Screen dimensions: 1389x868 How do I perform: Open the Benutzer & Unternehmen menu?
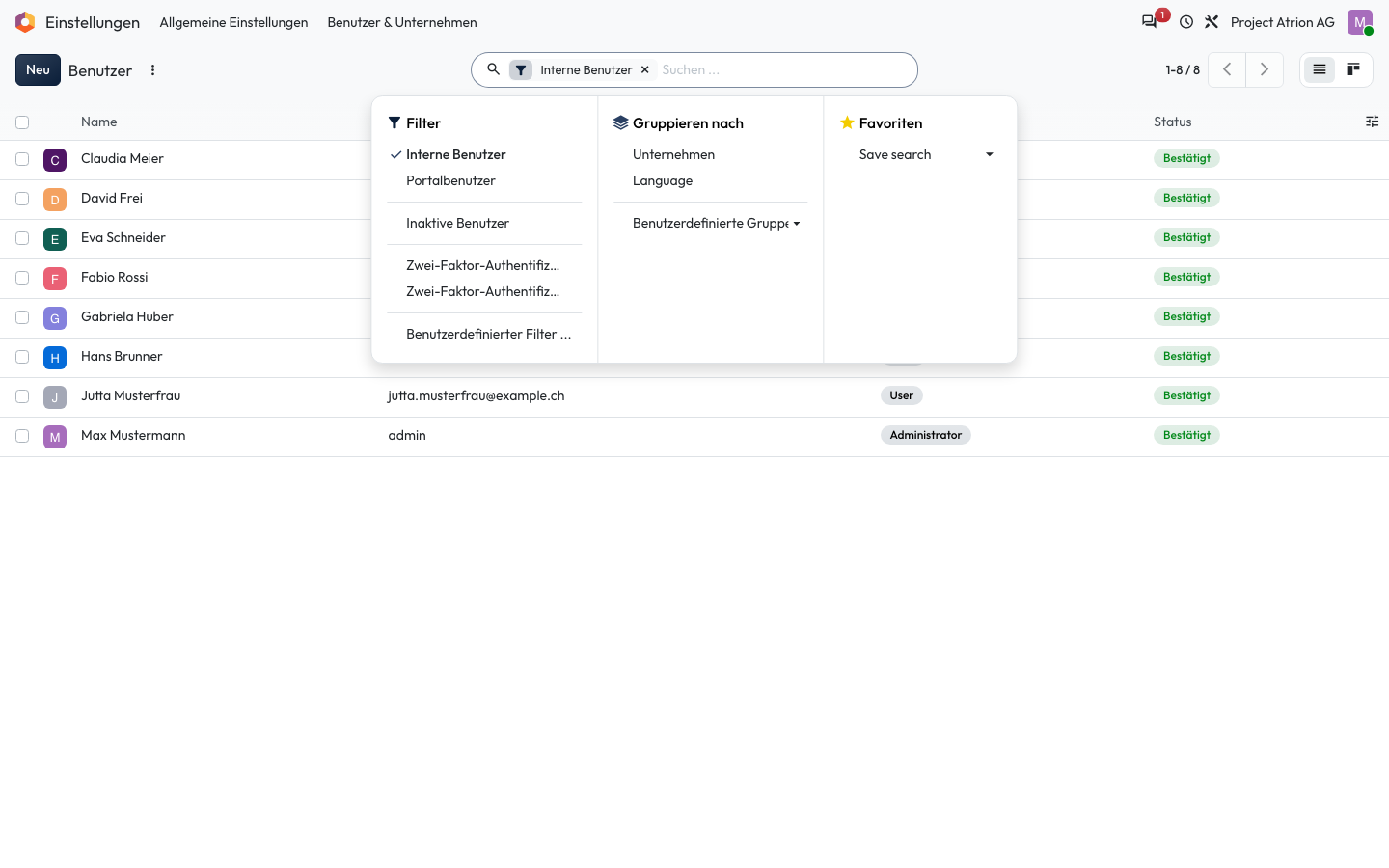[x=402, y=22]
